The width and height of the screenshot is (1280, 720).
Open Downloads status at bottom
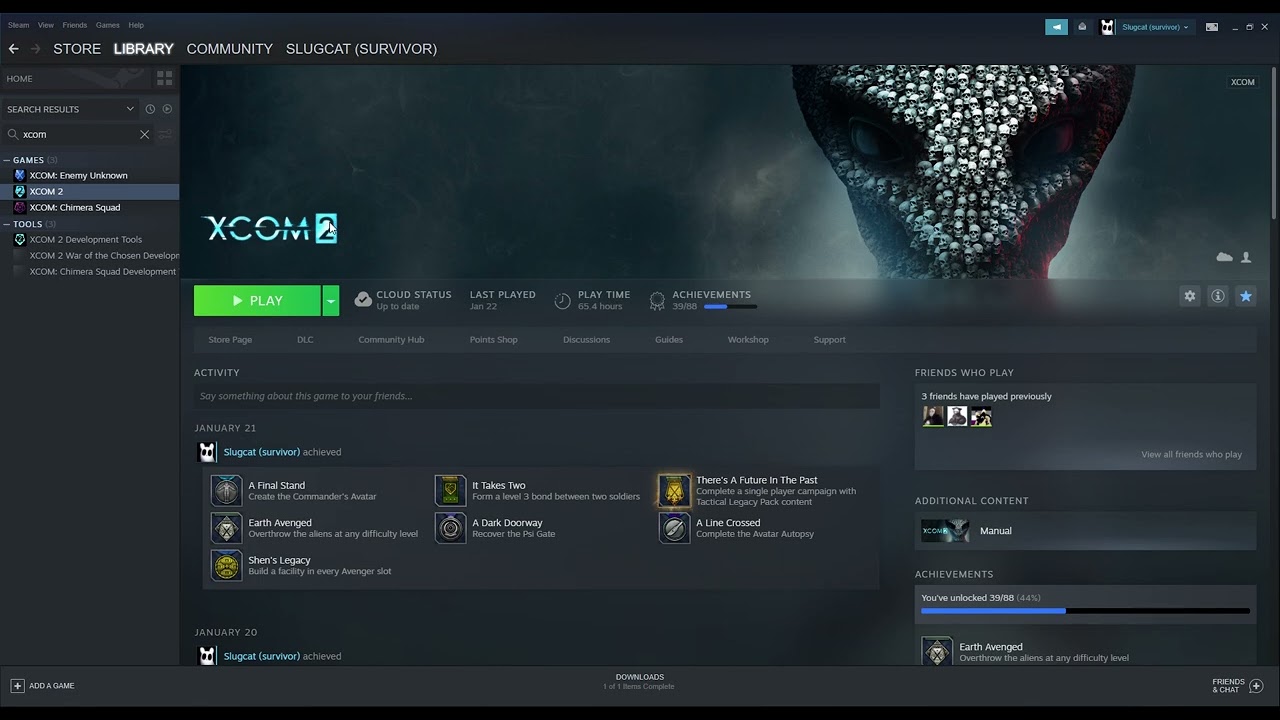pyautogui.click(x=639, y=681)
